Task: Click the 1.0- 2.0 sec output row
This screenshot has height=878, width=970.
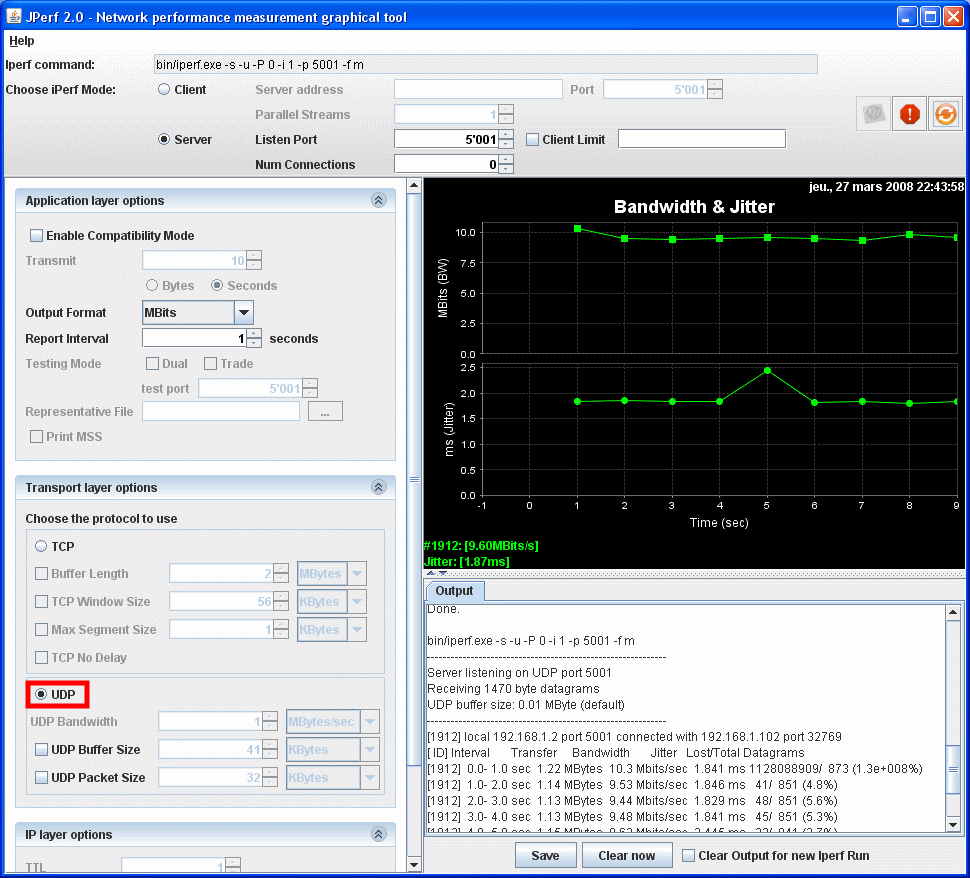Action: click(632, 785)
